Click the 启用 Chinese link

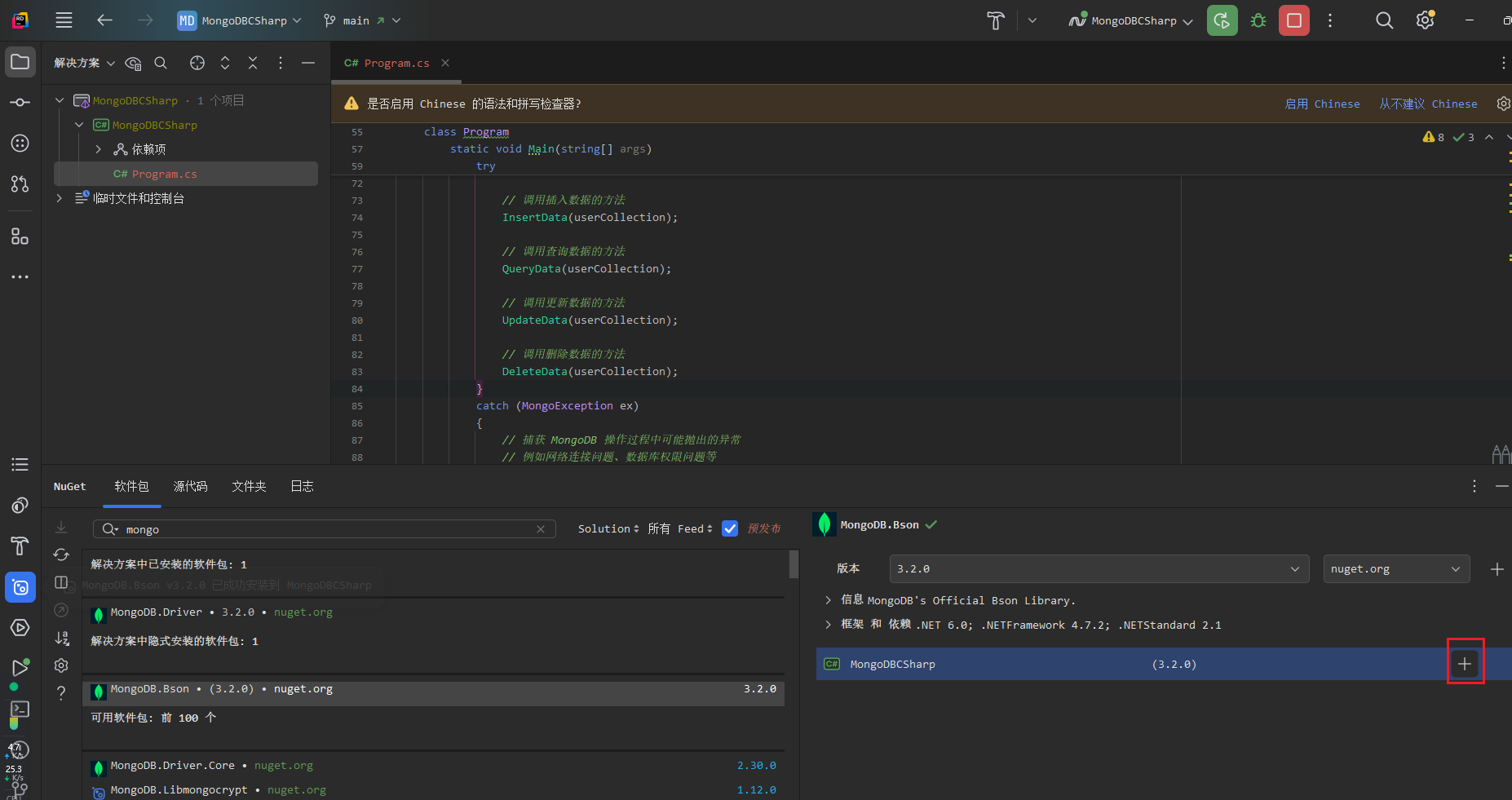pyautogui.click(x=1322, y=104)
